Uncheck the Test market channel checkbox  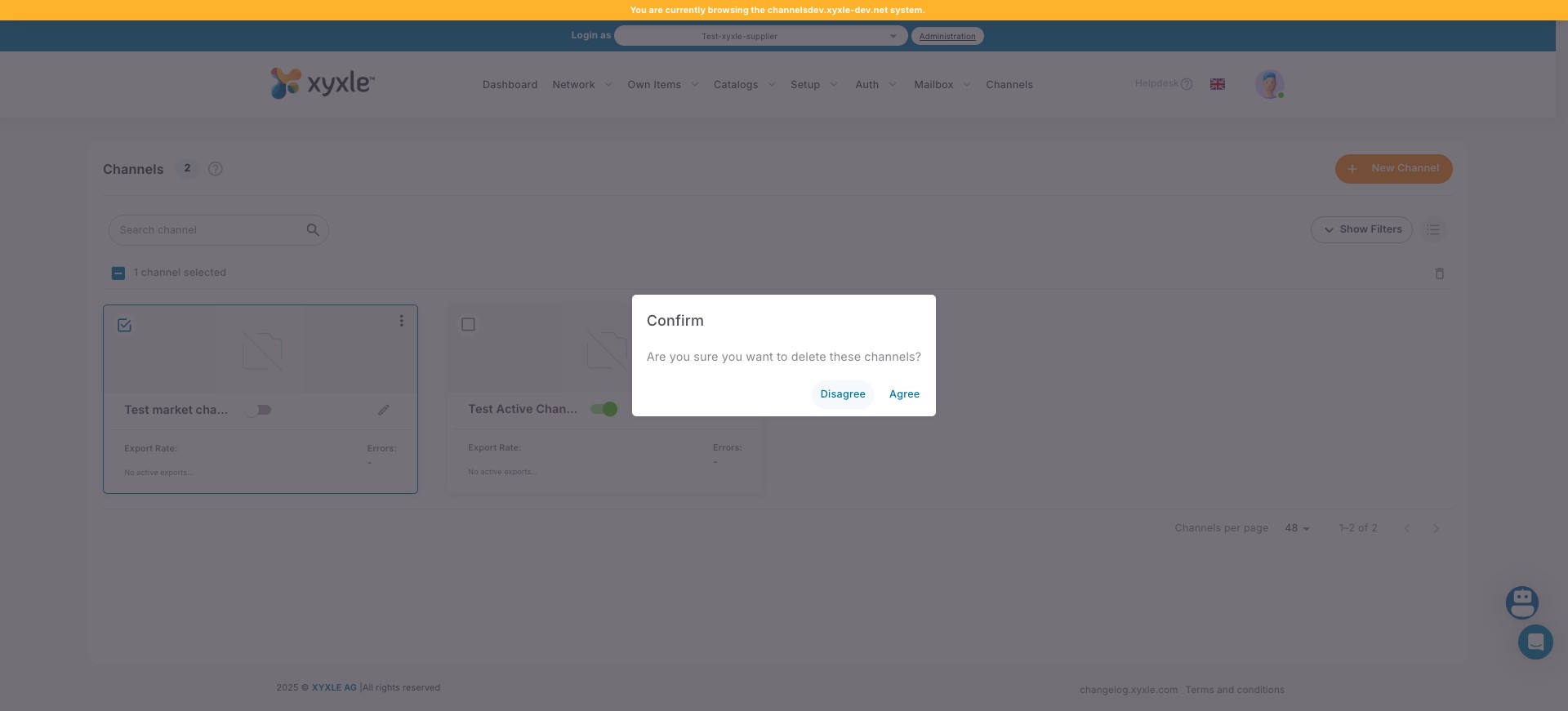click(125, 325)
